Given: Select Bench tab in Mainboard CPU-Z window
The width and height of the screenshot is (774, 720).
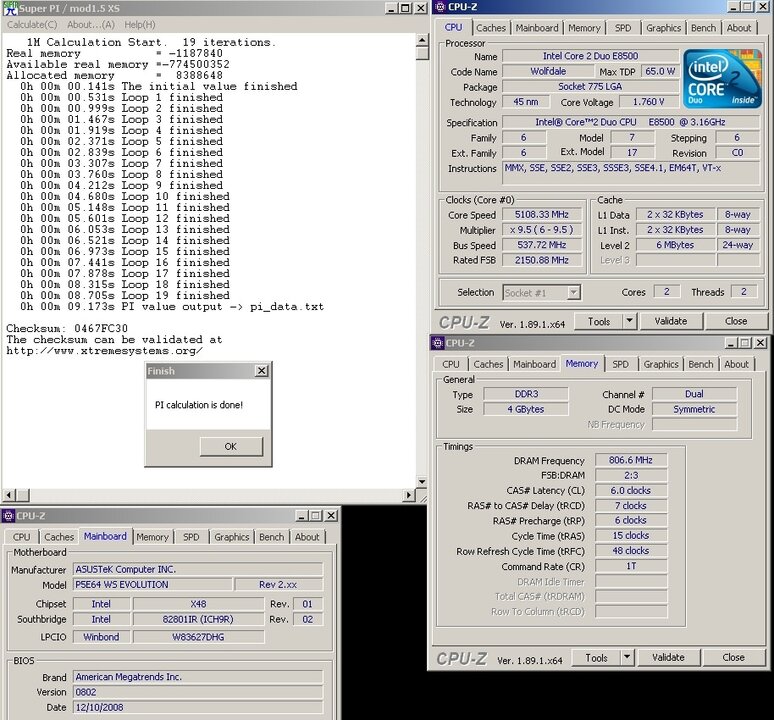Looking at the screenshot, I should 271,537.
